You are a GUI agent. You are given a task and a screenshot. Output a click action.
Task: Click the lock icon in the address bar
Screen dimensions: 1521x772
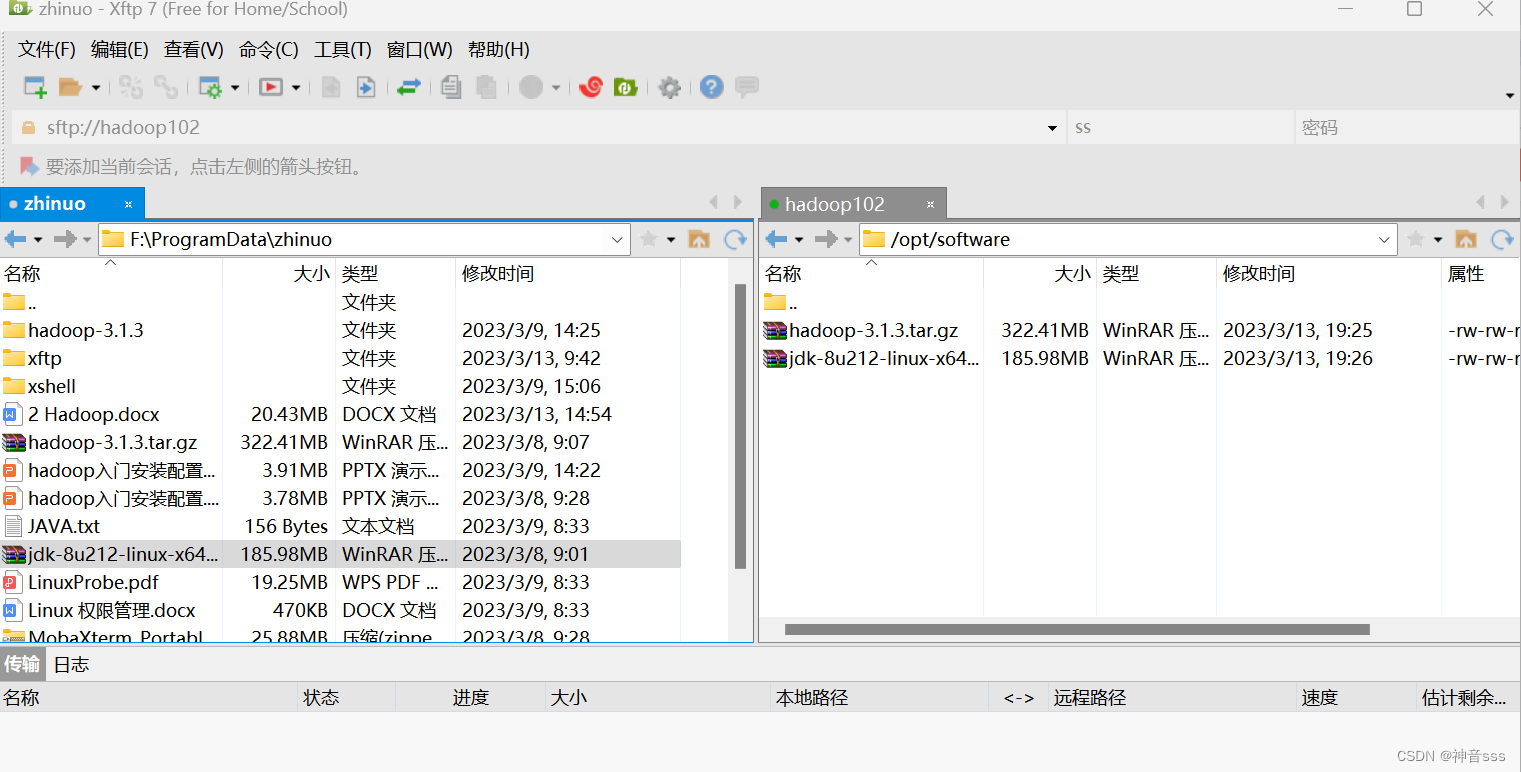(x=29, y=127)
